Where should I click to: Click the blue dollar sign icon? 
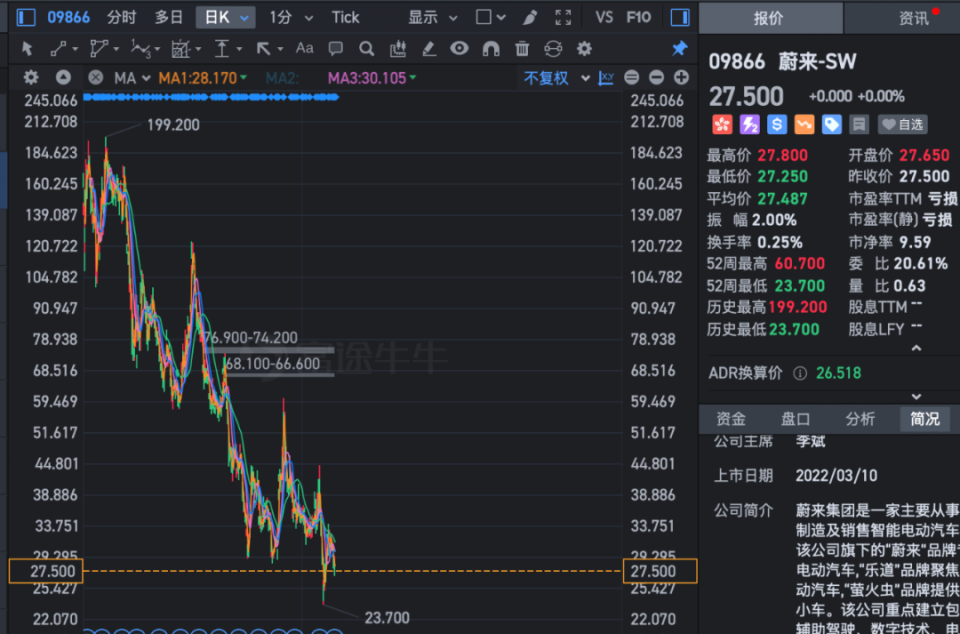pyautogui.click(x=777, y=124)
